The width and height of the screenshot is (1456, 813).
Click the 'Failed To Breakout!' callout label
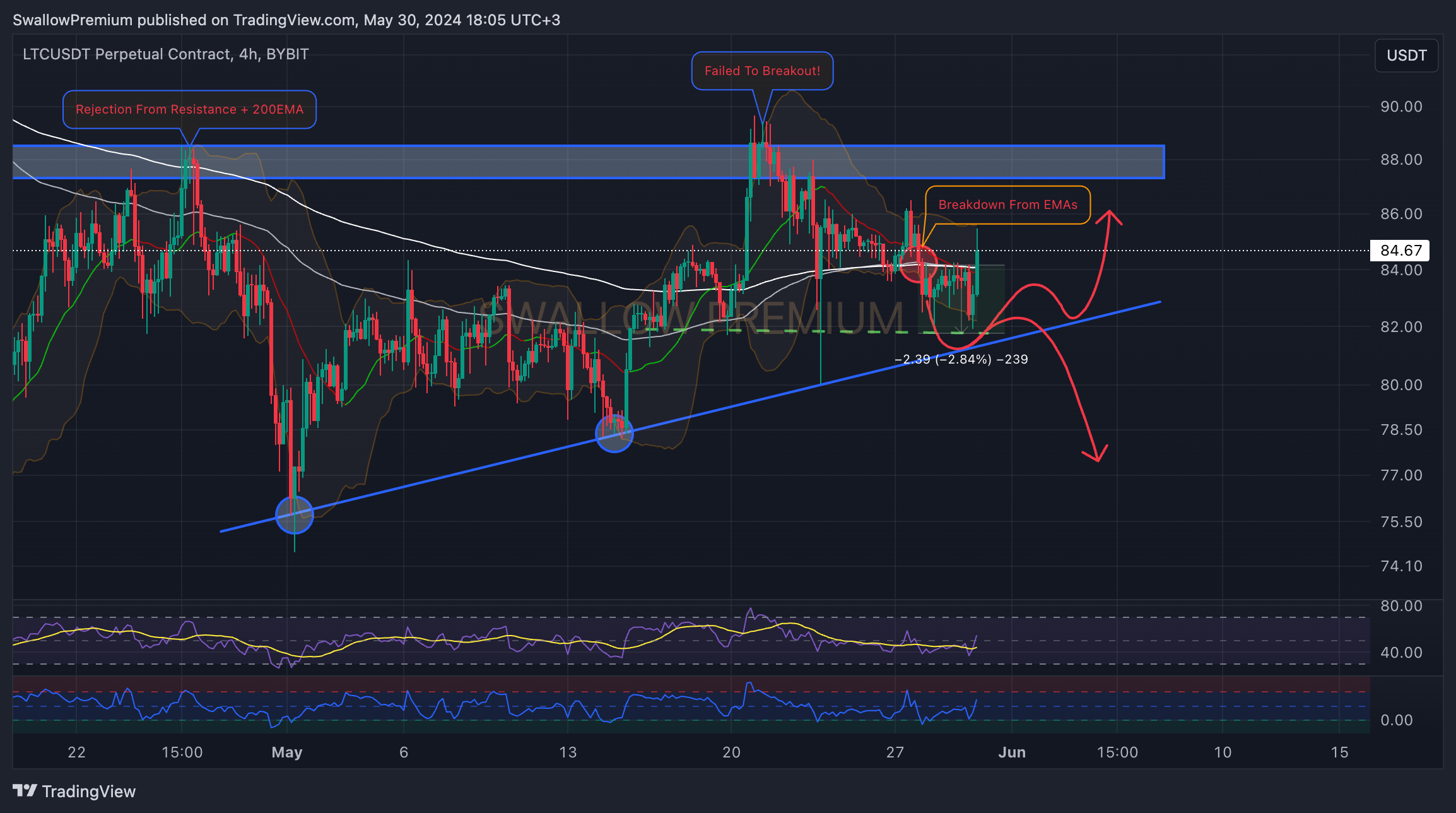click(762, 71)
